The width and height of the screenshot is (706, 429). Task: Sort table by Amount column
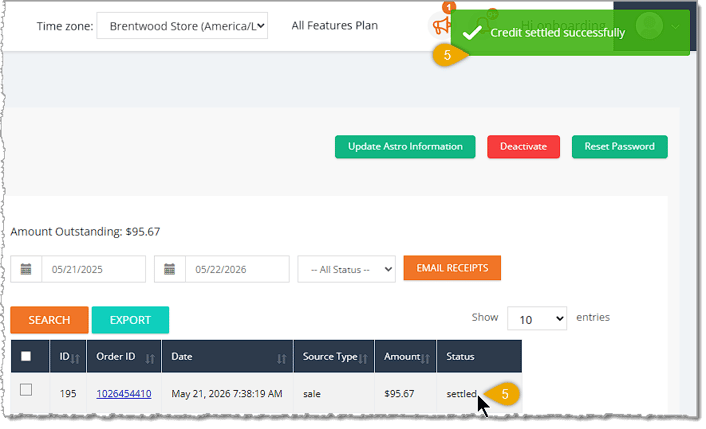tap(405, 357)
